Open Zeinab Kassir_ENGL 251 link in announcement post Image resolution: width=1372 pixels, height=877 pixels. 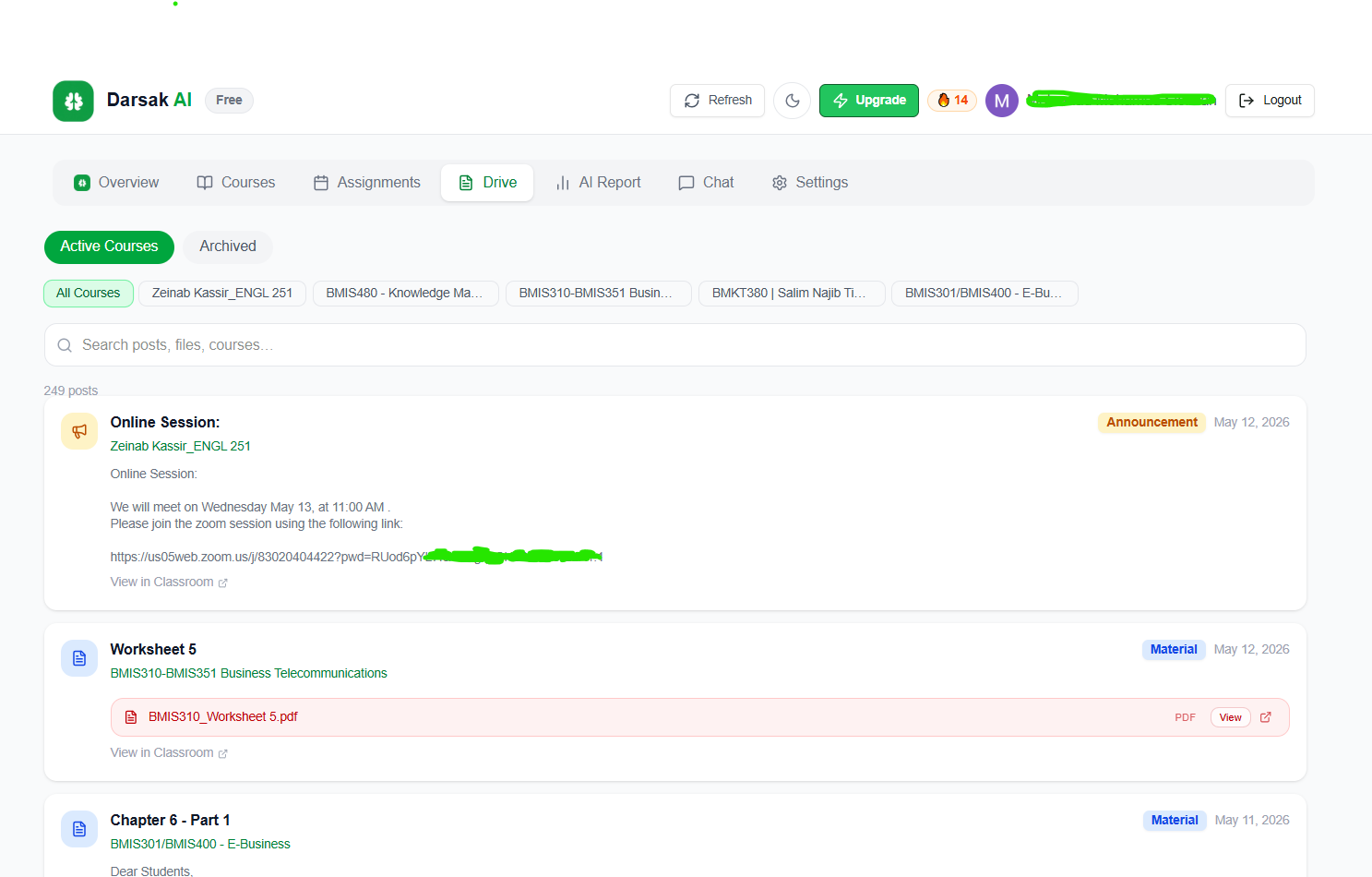[x=181, y=446]
